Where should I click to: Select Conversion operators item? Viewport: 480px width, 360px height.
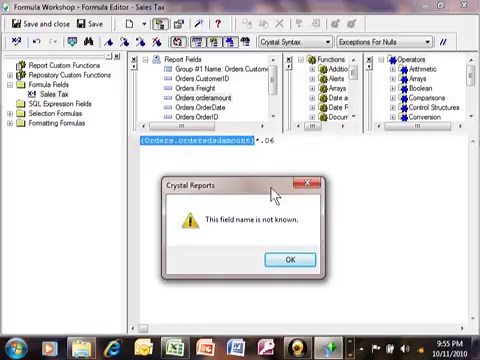(x=425, y=117)
